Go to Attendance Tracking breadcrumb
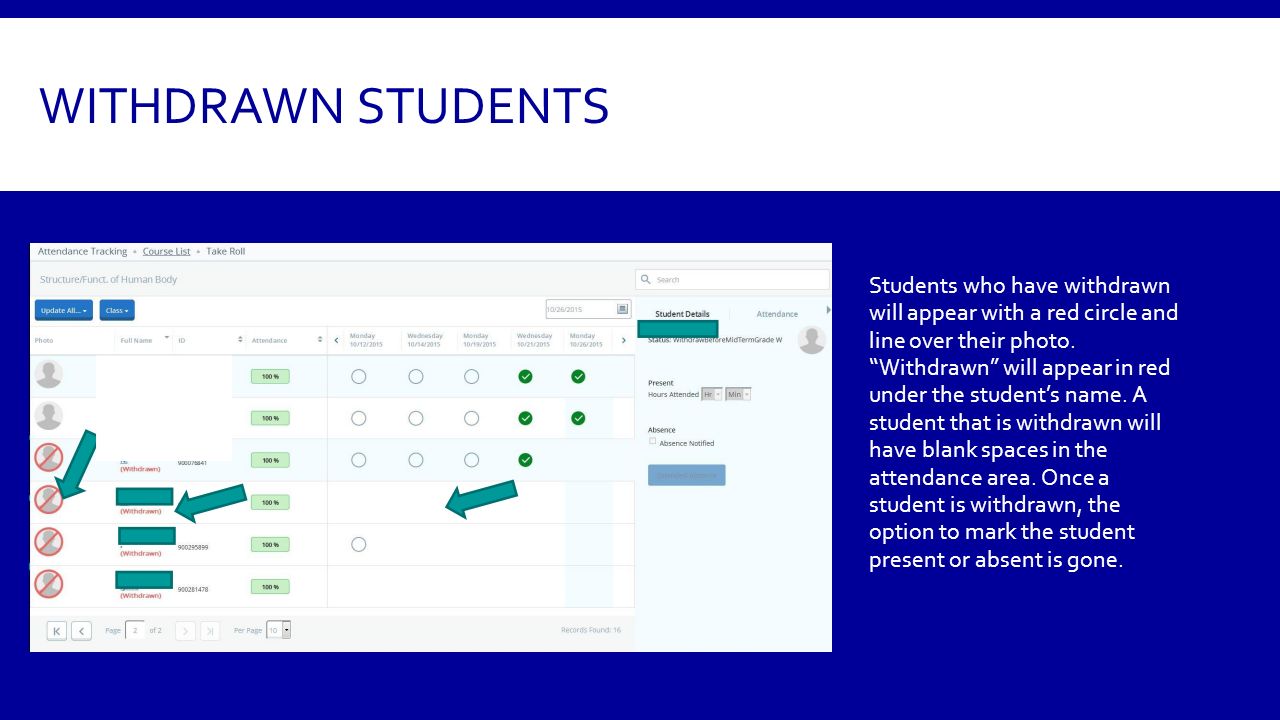Viewport: 1280px width, 720px height. [x=82, y=251]
